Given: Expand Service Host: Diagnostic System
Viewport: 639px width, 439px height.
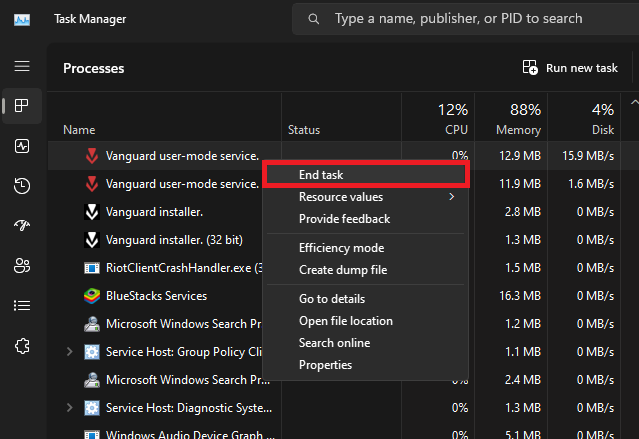Looking at the screenshot, I should [x=70, y=408].
